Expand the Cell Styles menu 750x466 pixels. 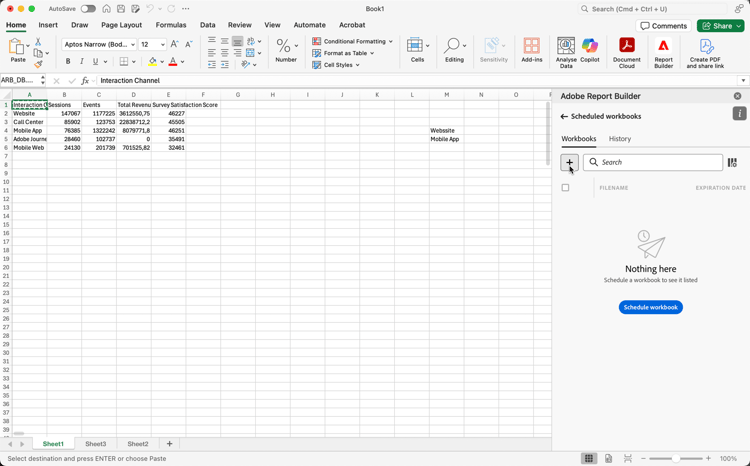coord(336,65)
